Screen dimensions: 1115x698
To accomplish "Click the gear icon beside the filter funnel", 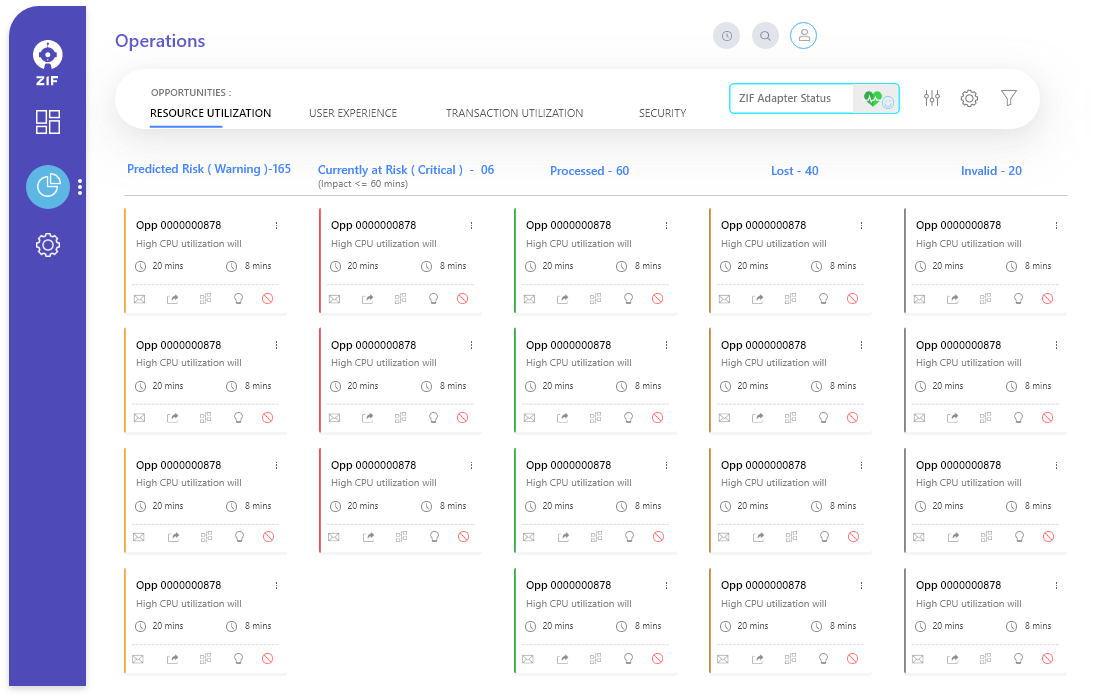I will point(969,98).
